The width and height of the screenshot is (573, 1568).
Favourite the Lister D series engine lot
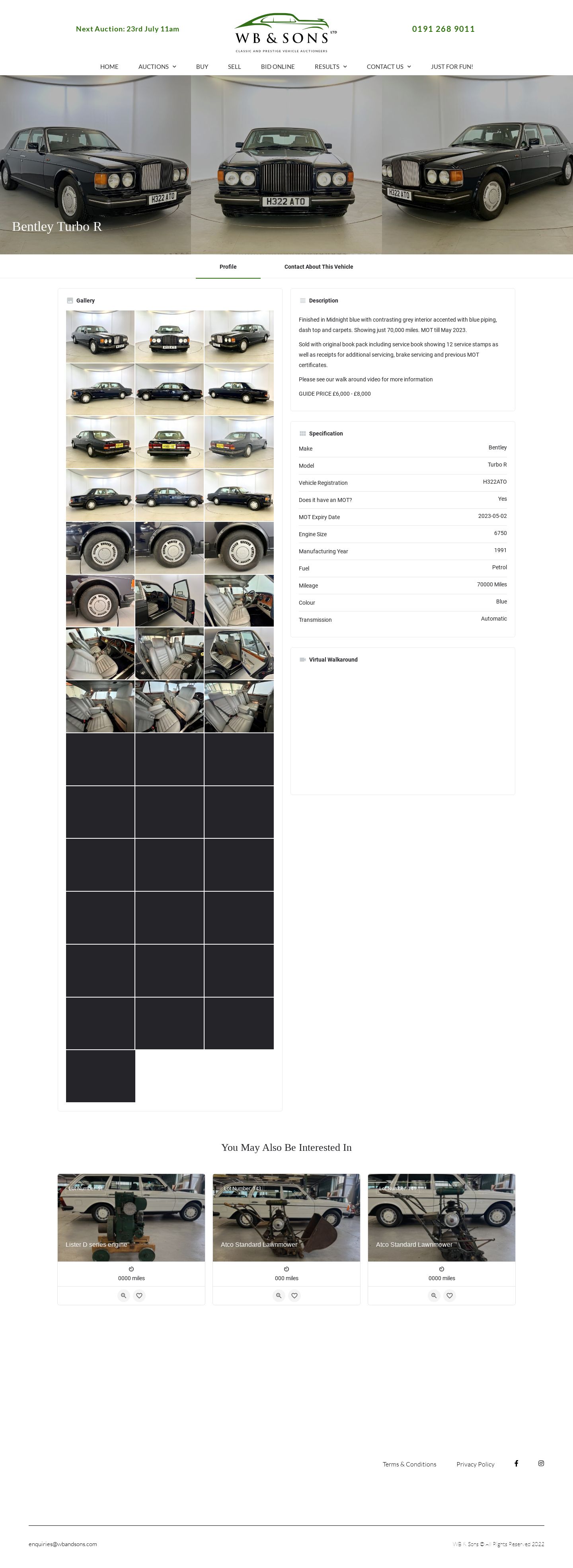(139, 1295)
